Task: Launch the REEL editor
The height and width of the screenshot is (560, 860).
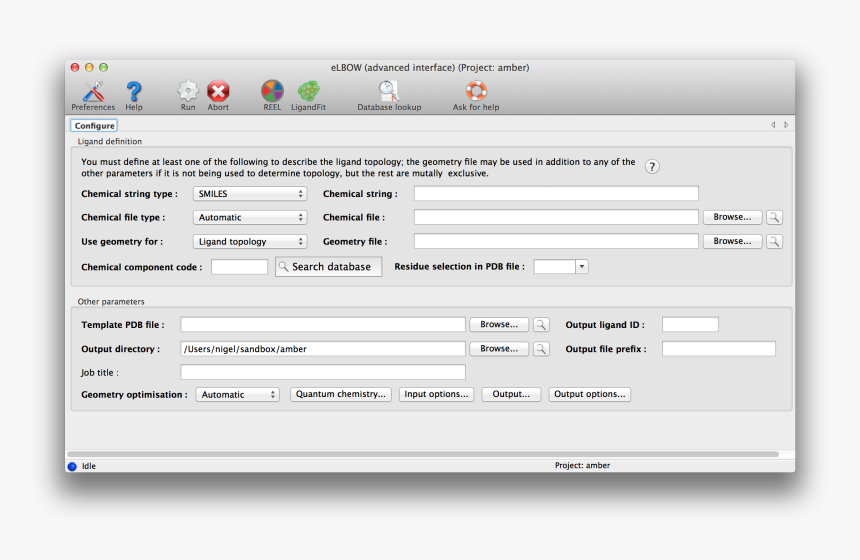Action: (272, 95)
